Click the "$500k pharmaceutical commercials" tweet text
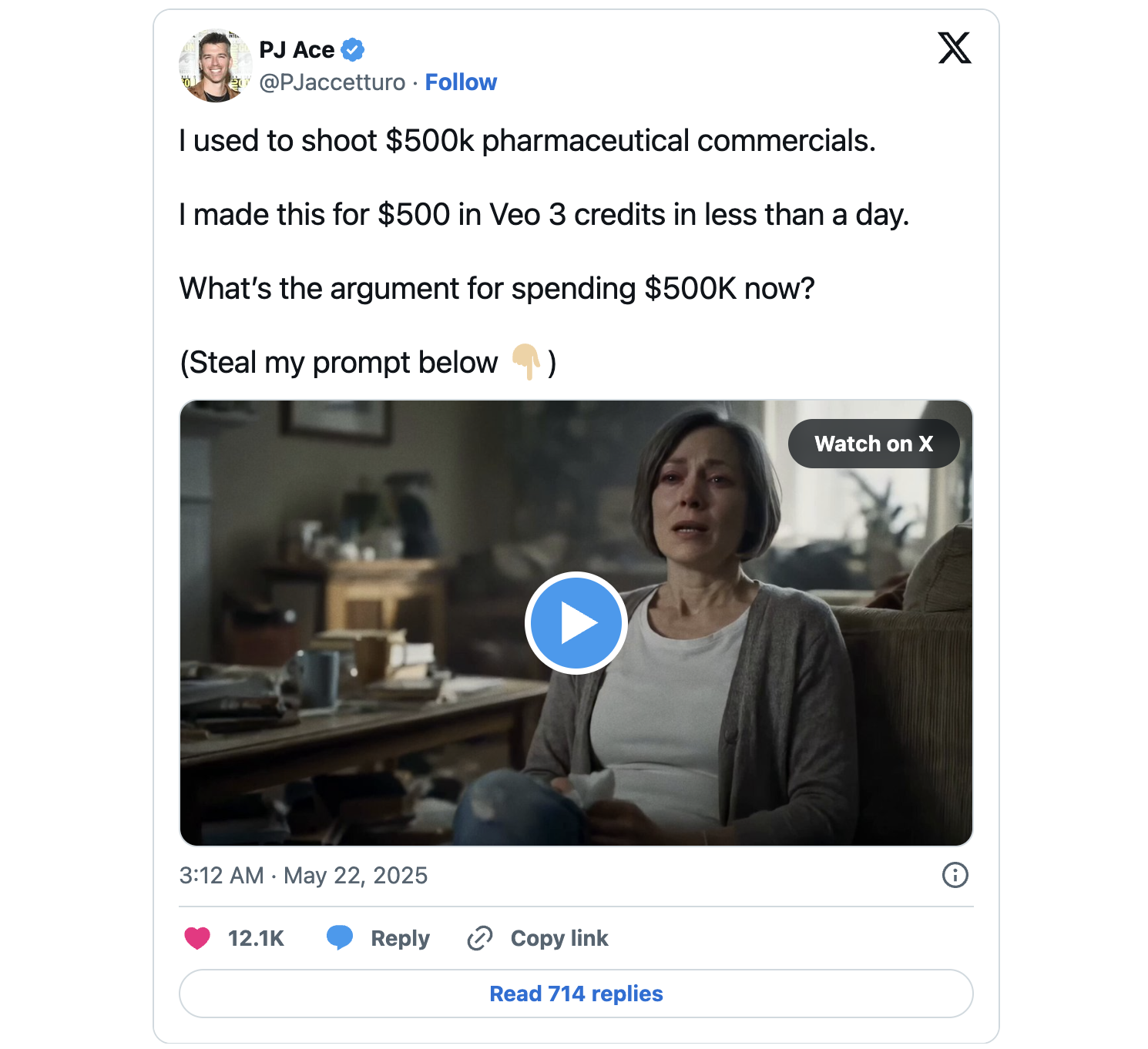The image size is (1148, 1049). [629, 141]
